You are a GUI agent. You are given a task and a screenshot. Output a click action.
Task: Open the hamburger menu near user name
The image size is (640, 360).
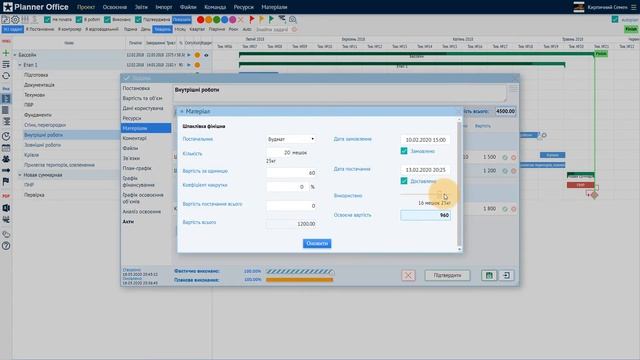coord(633,7)
